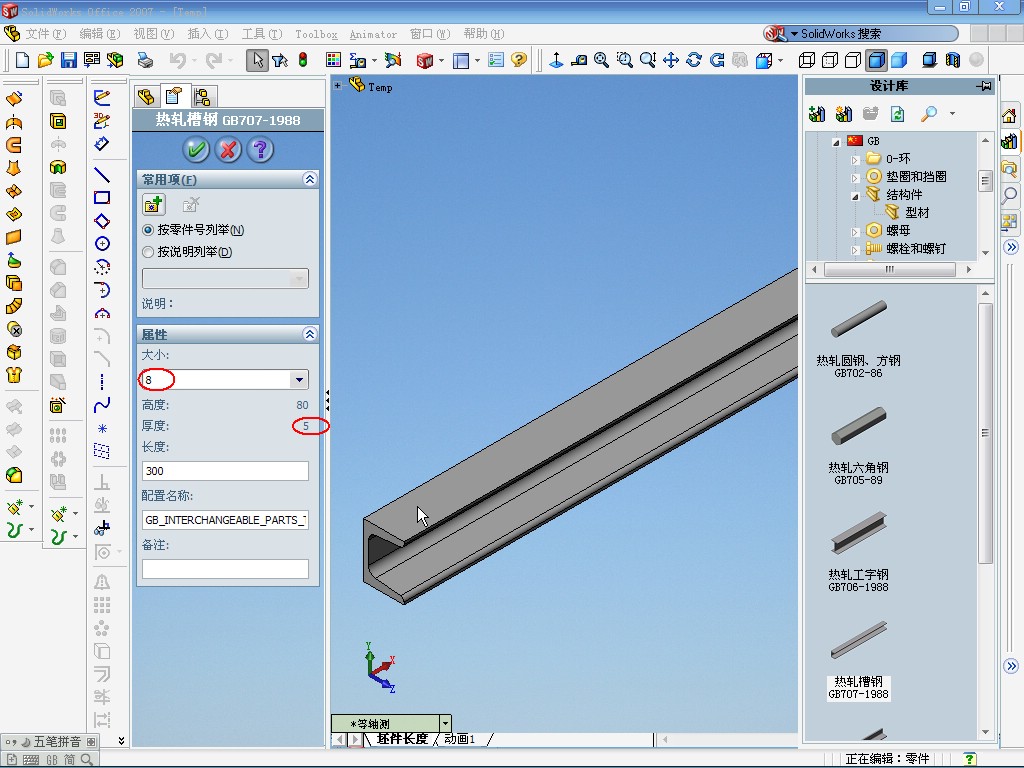The height and width of the screenshot is (768, 1024).
Task: Open the 文件 menu
Action: 46,34
